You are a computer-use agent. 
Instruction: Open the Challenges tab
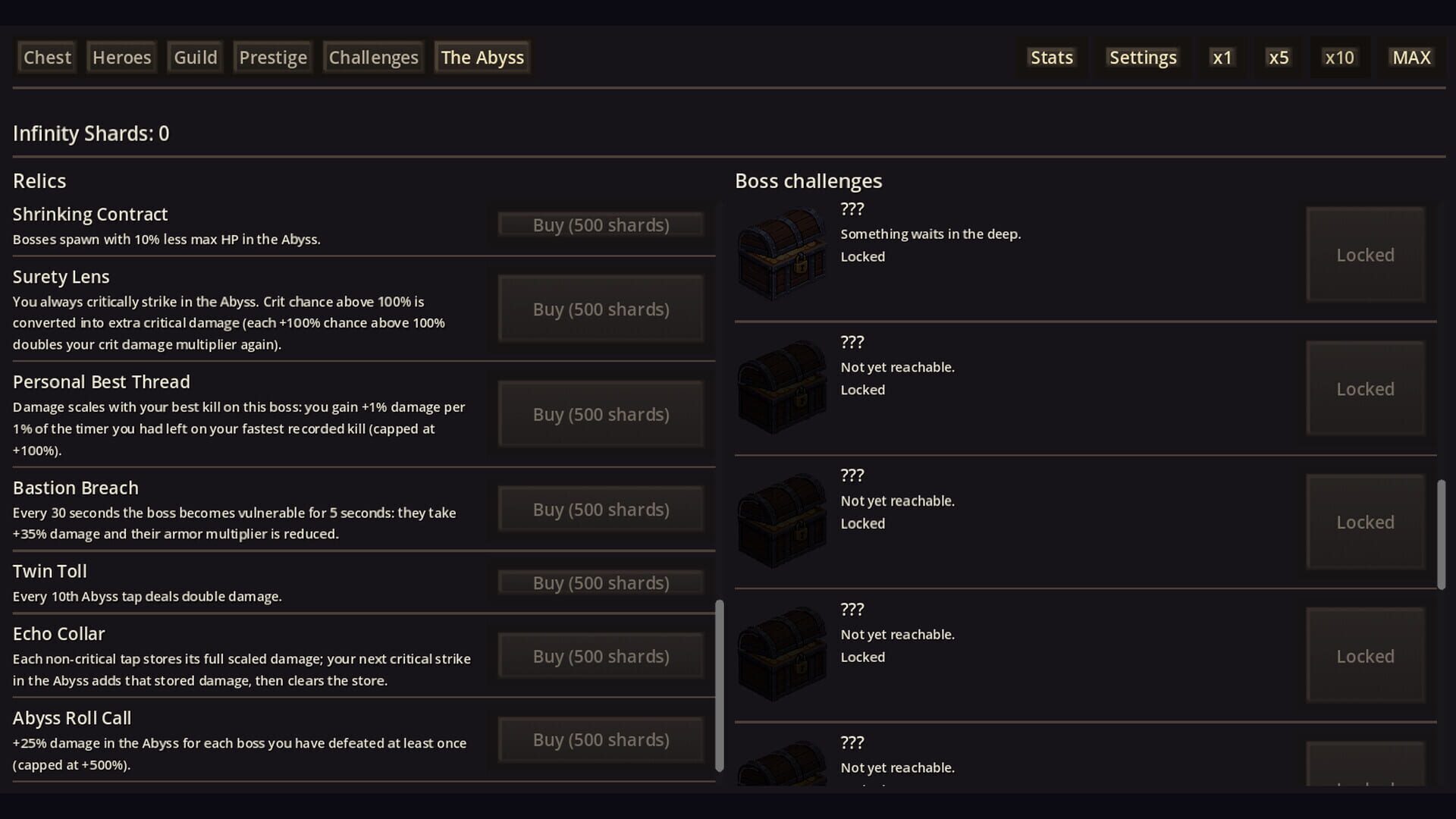pyautogui.click(x=373, y=57)
